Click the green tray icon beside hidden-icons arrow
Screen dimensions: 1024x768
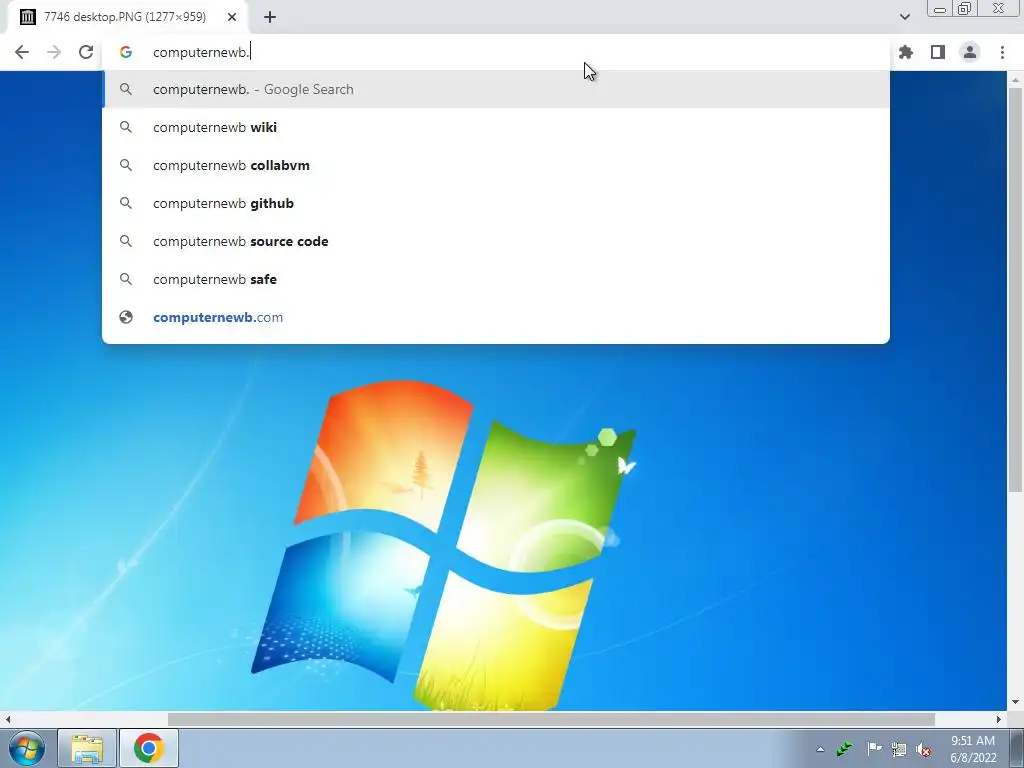pyautogui.click(x=844, y=749)
